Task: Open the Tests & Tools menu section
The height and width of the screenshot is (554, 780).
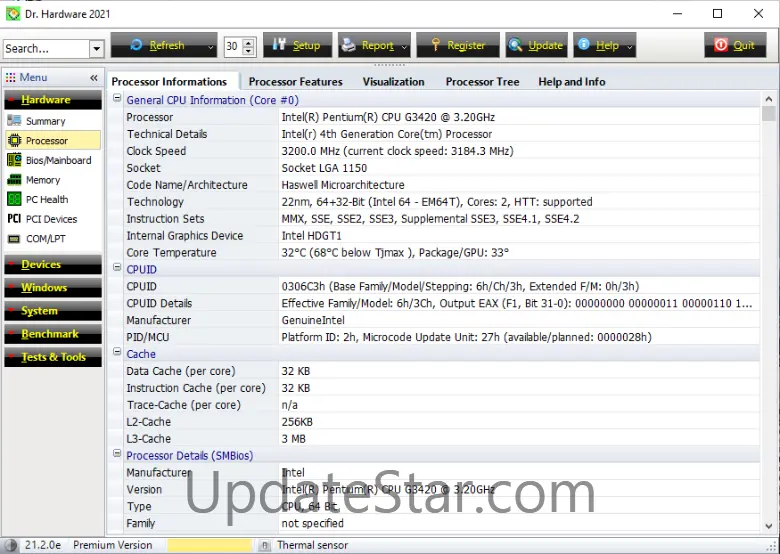Action: pyautogui.click(x=53, y=358)
